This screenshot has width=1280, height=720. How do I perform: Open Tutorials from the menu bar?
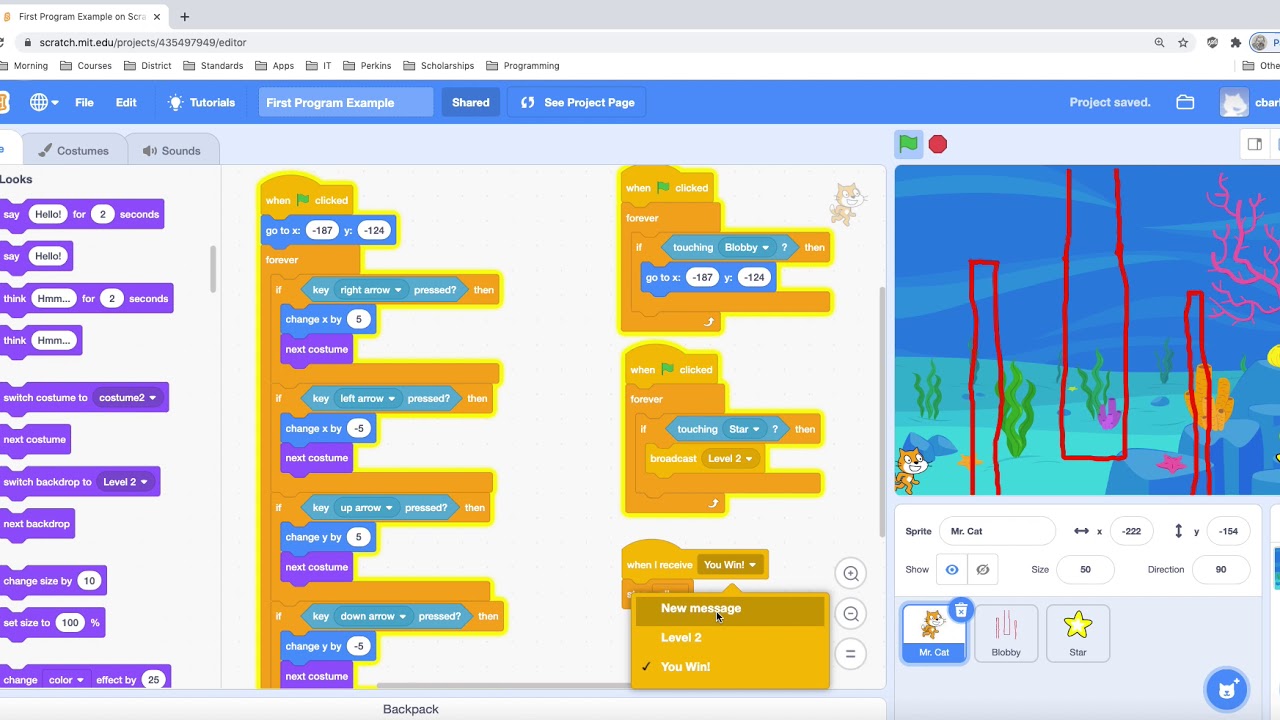click(x=201, y=102)
